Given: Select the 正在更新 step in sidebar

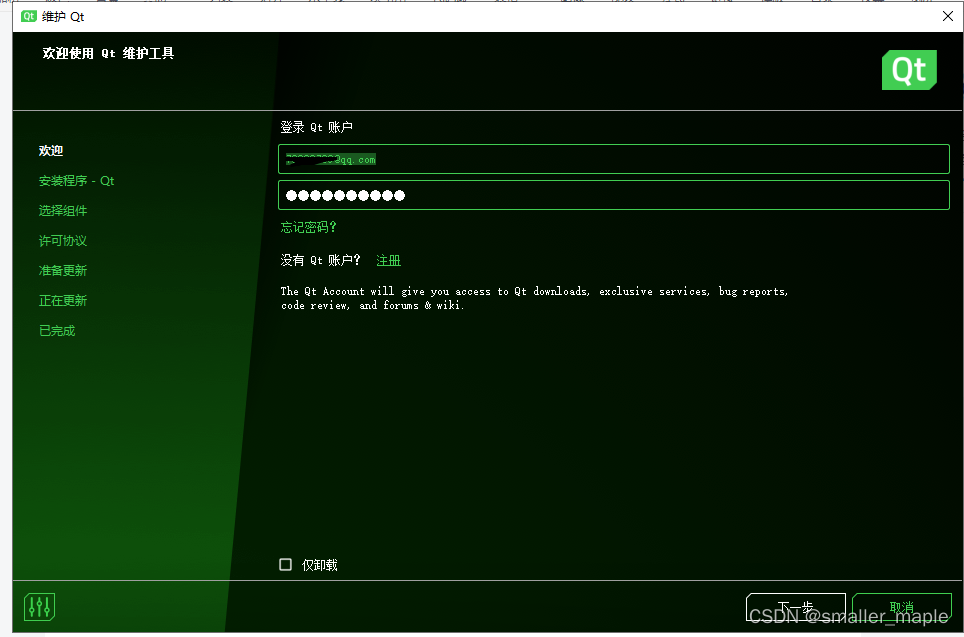Looking at the screenshot, I should point(63,301).
